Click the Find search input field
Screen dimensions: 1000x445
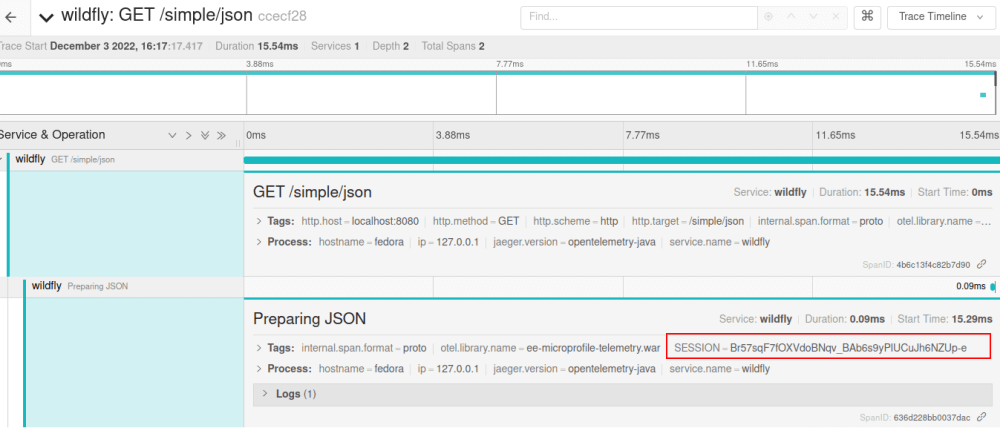tap(639, 17)
